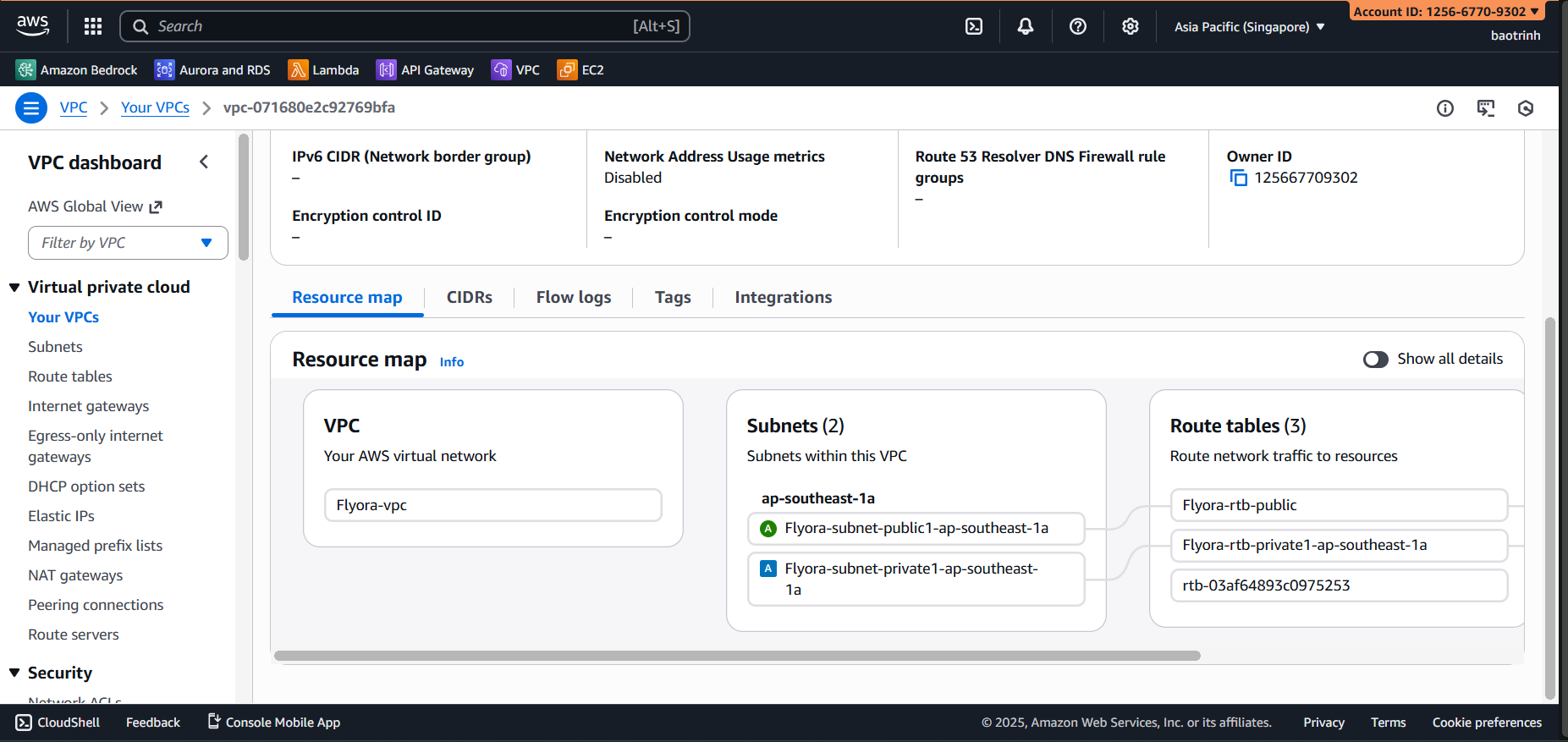This screenshot has height=742, width=1568.
Task: Open Subnets in the sidebar
Action: point(55,347)
